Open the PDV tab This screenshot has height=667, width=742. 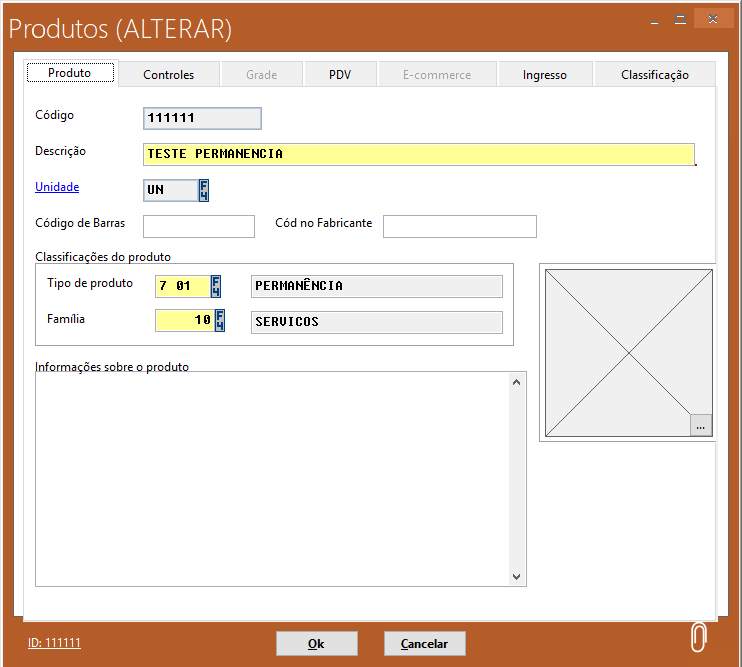pyautogui.click(x=340, y=75)
